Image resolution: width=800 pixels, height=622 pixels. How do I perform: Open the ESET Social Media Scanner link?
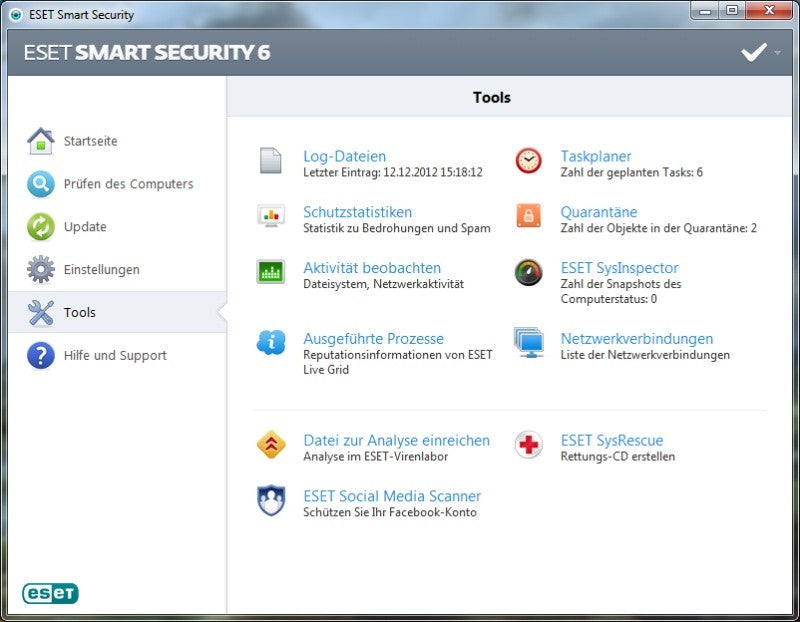[x=392, y=496]
